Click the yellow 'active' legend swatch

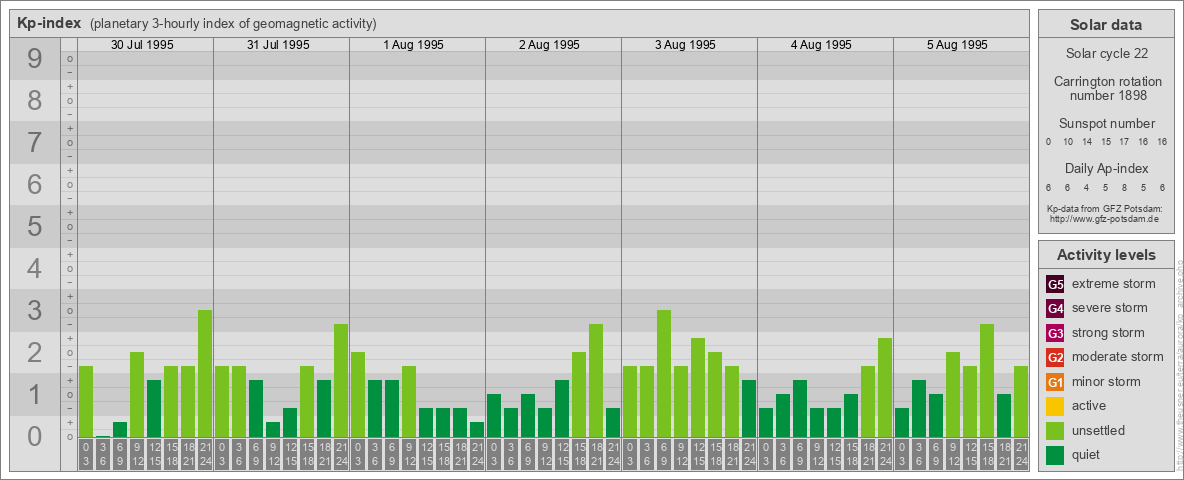[1055, 406]
